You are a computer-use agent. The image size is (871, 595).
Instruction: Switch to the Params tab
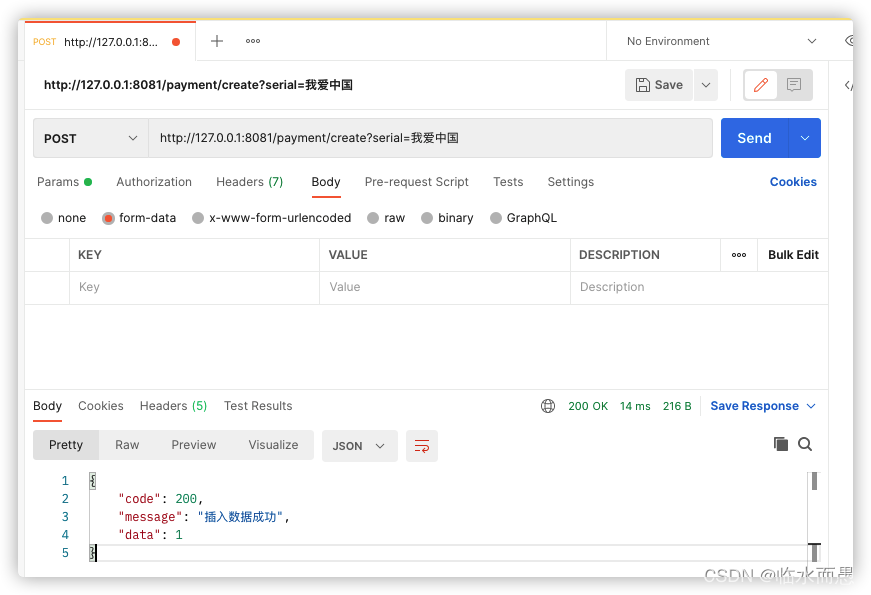(x=64, y=182)
